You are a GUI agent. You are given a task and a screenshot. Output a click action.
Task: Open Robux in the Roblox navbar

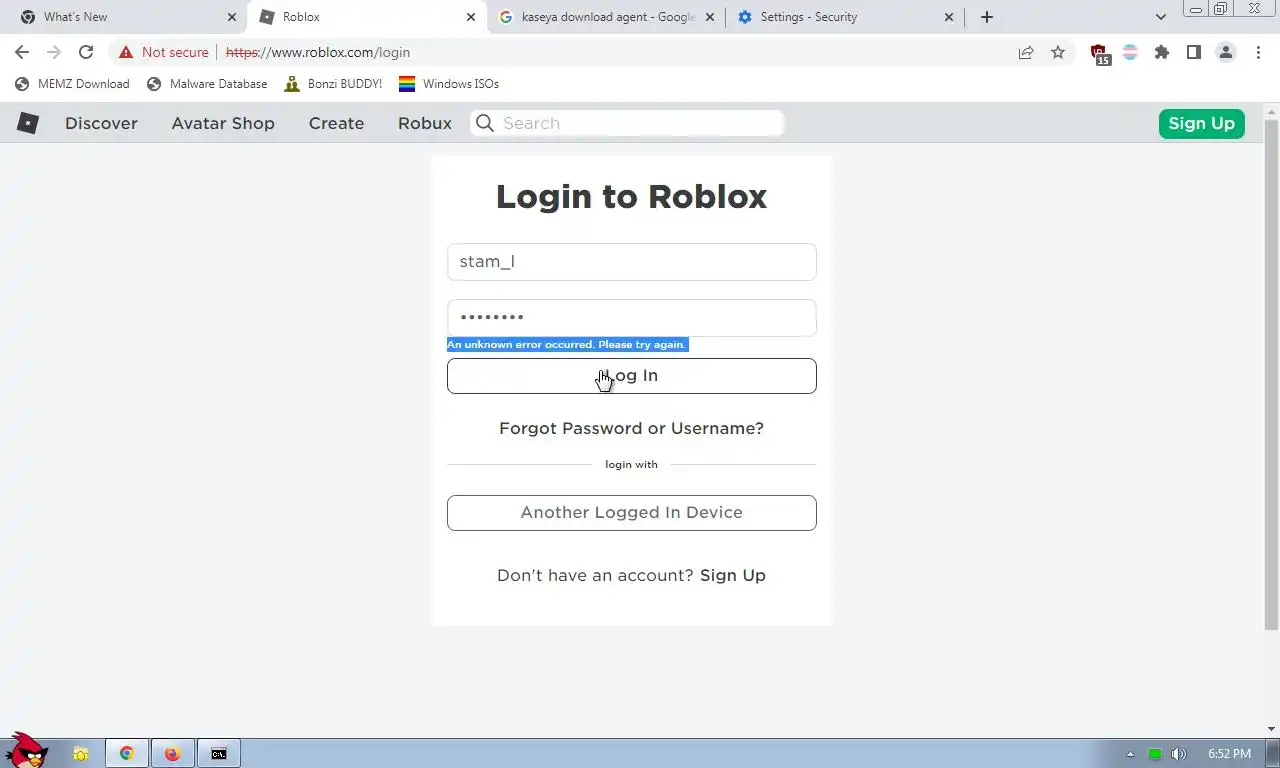click(x=425, y=123)
